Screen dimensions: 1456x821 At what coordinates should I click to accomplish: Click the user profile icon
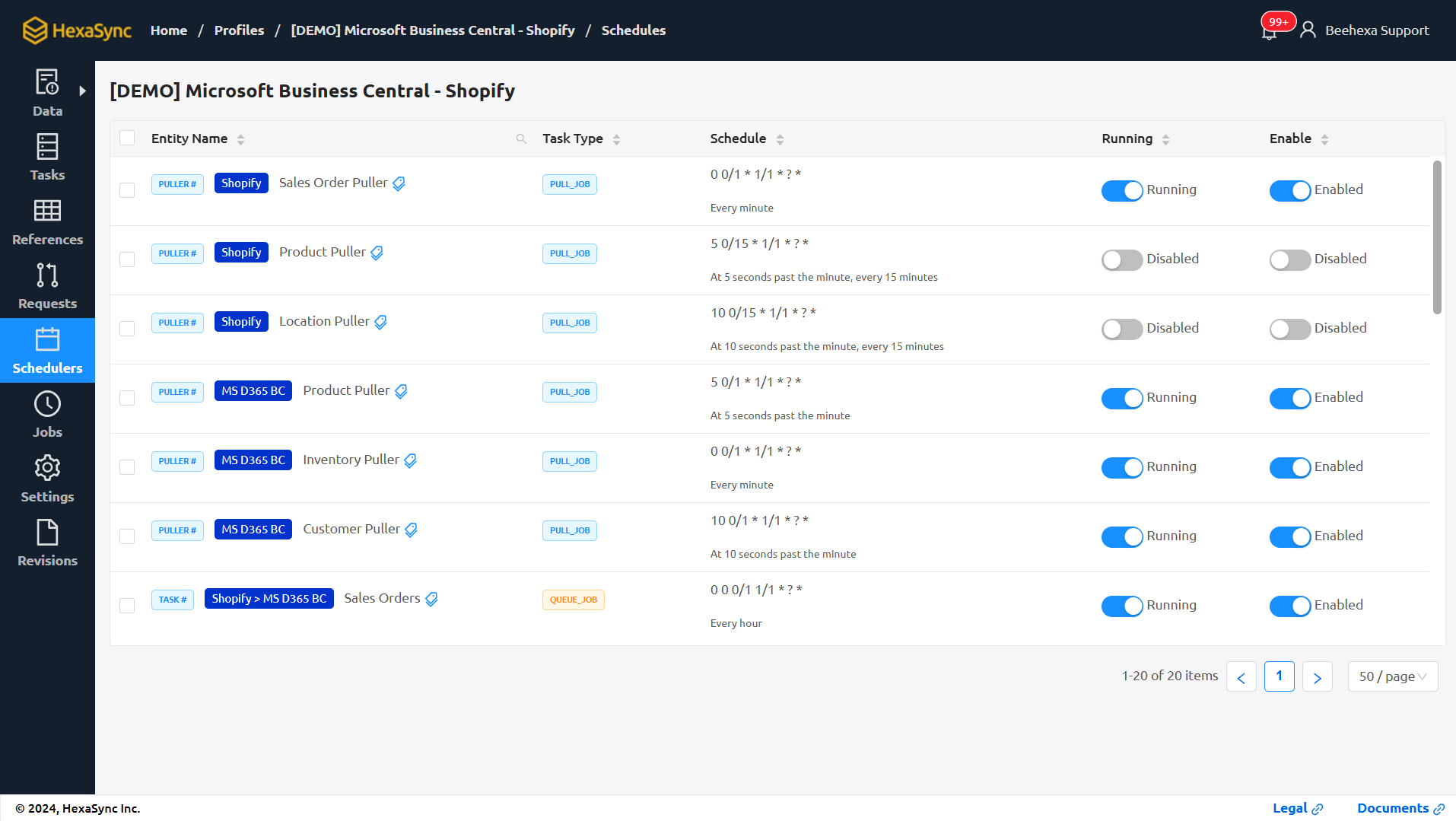pos(1308,30)
